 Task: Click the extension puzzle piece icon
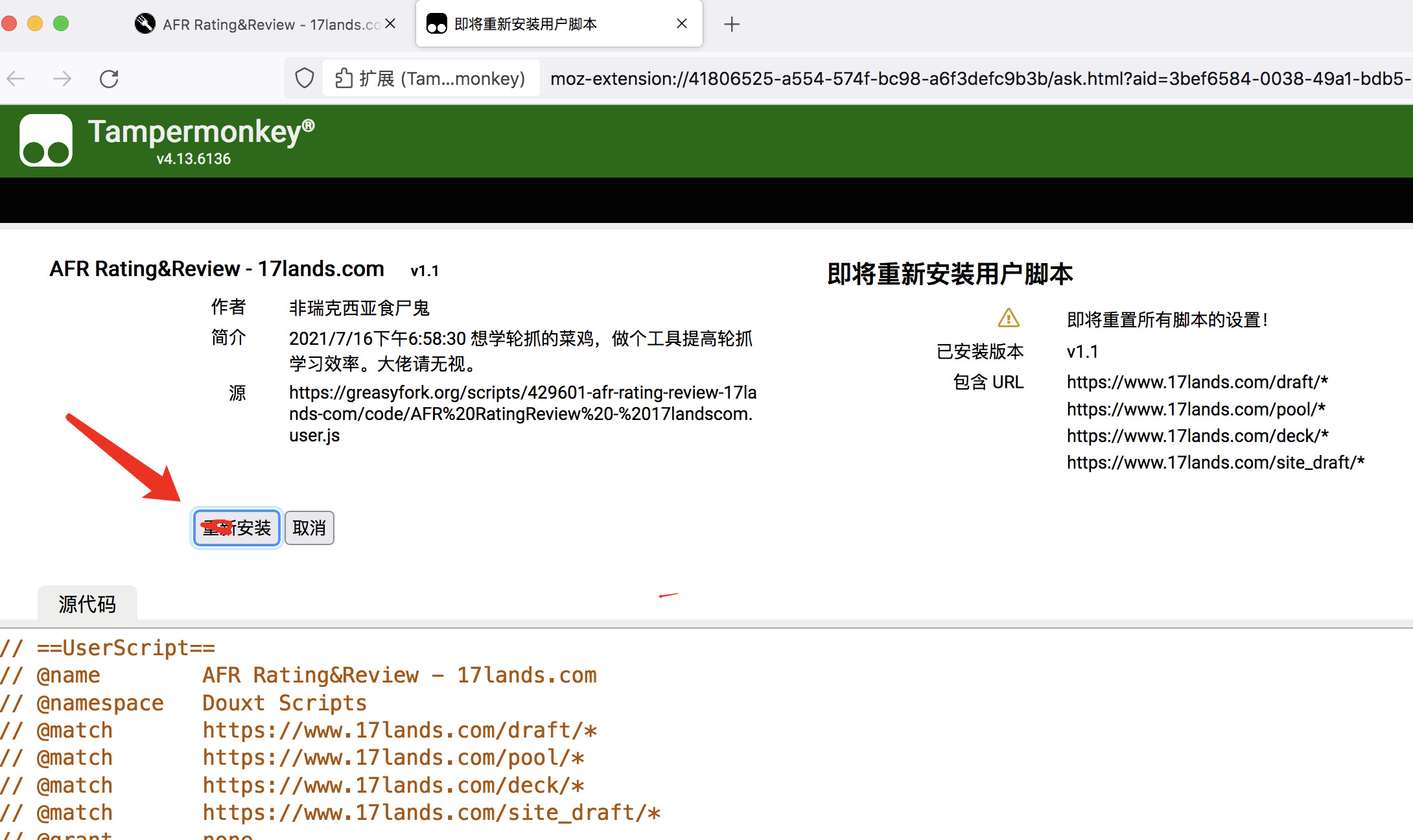pos(344,78)
